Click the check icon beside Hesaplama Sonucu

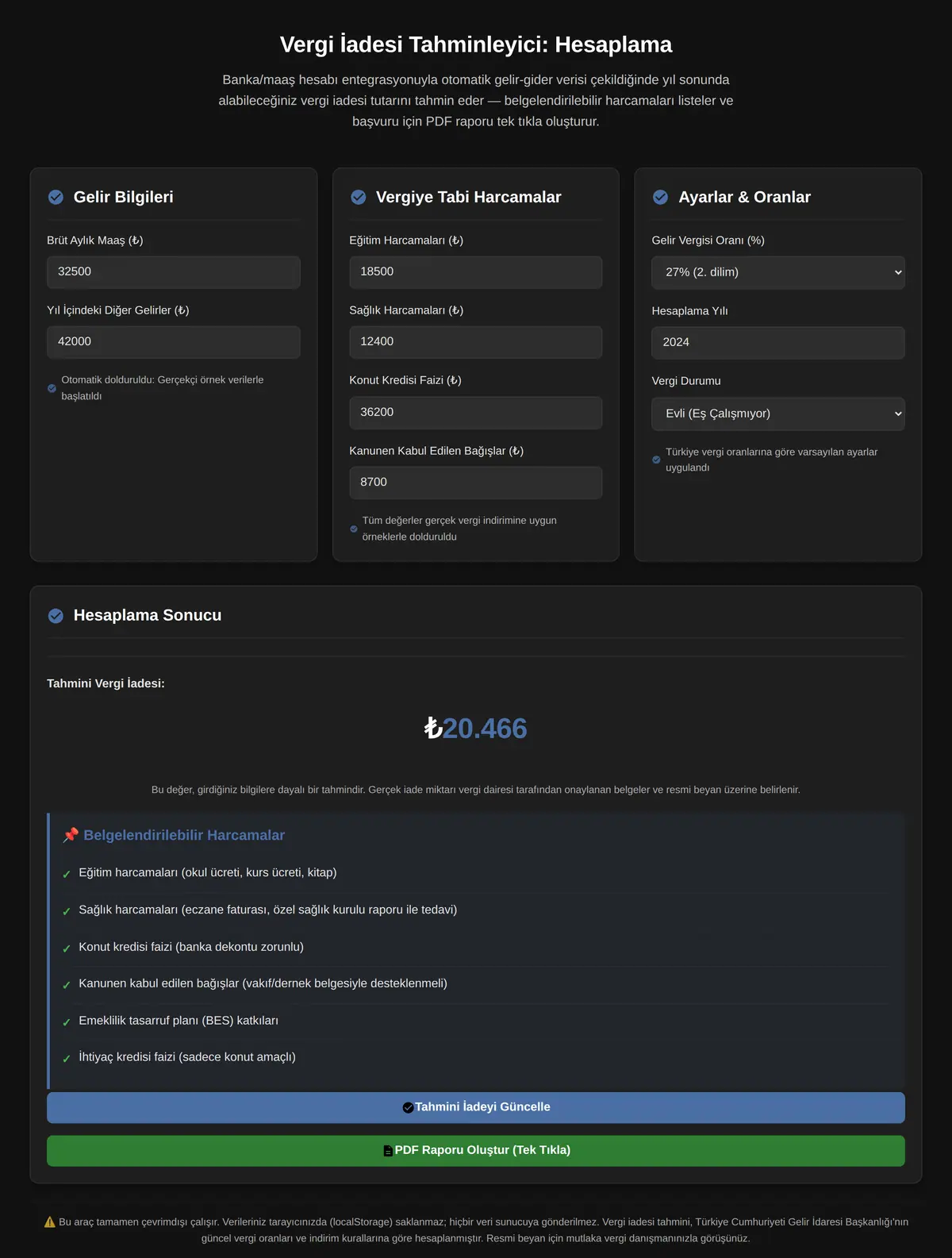[x=56, y=616]
